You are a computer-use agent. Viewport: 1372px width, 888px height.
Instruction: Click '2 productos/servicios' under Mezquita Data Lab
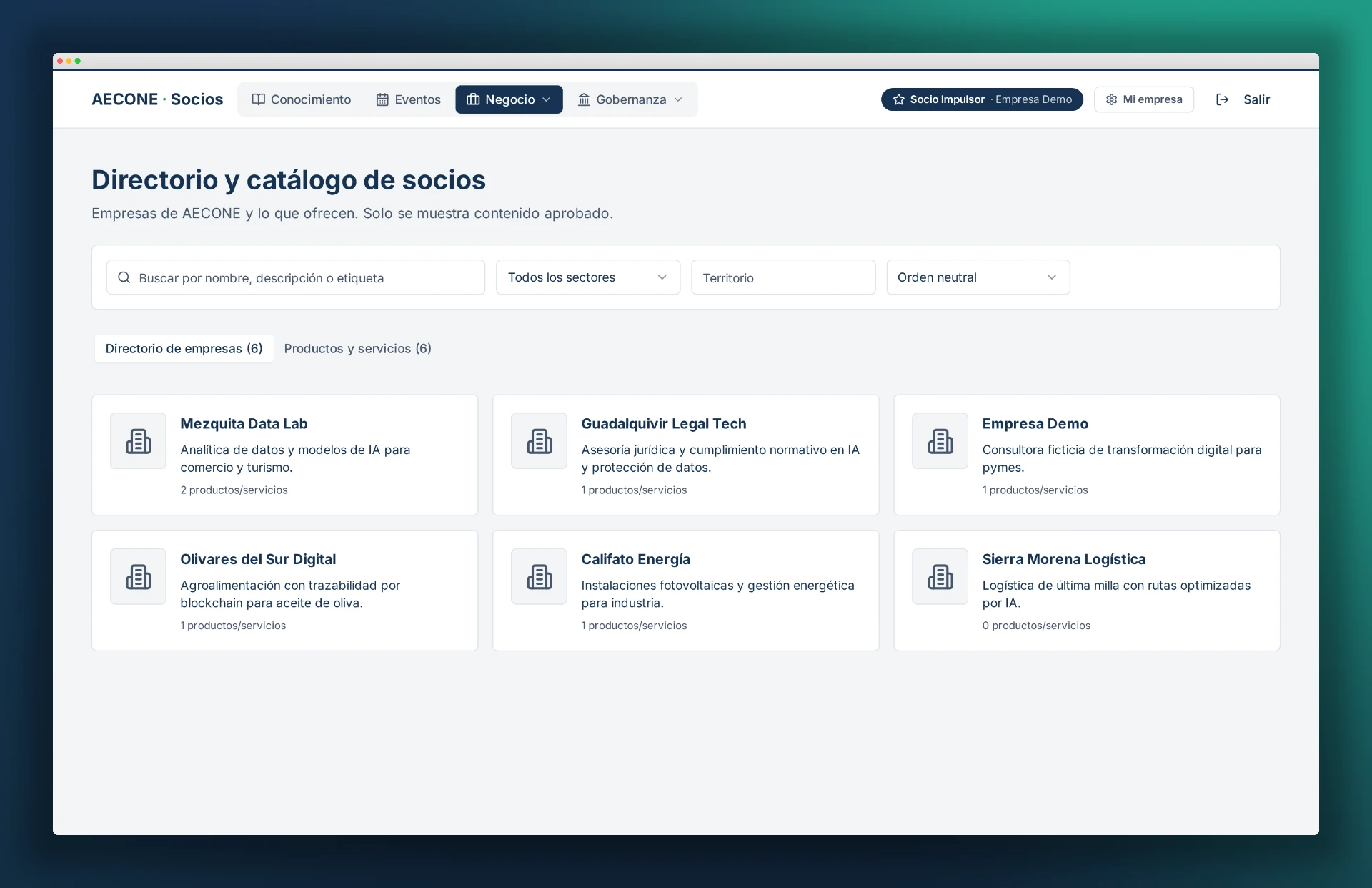tap(234, 490)
